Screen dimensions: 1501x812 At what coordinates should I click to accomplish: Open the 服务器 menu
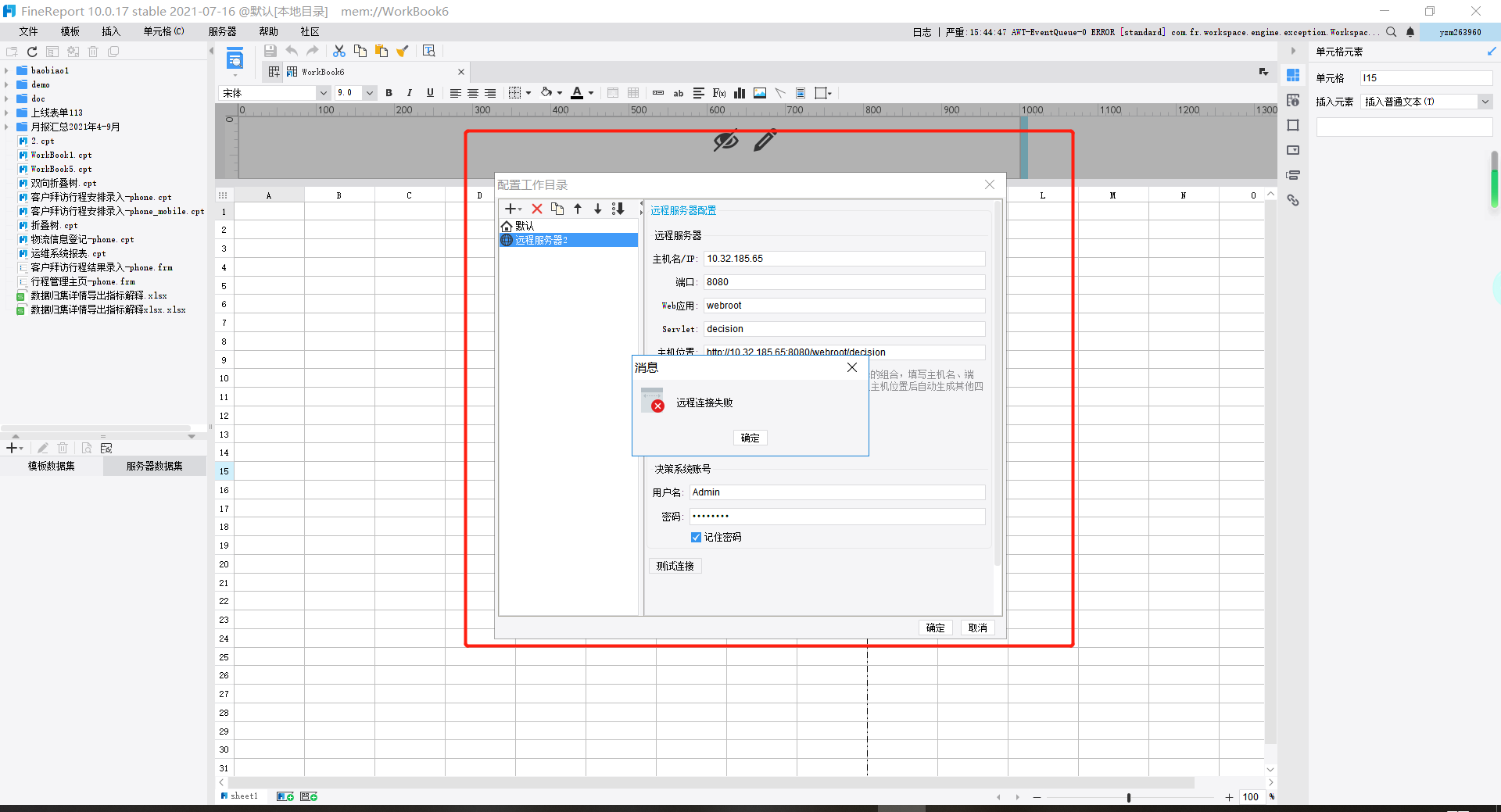pos(222,31)
